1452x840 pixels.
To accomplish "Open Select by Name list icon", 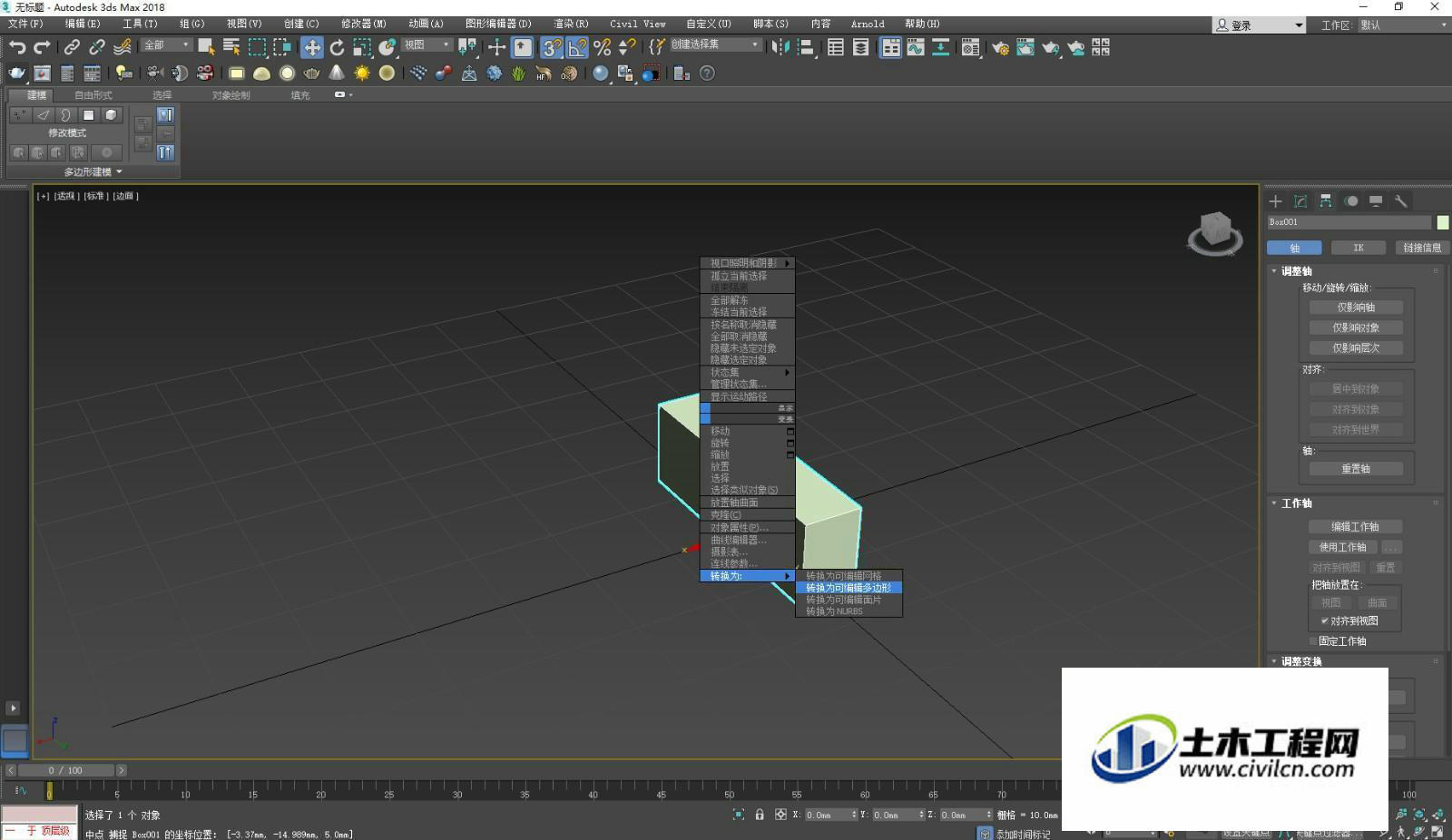I will coord(231,47).
